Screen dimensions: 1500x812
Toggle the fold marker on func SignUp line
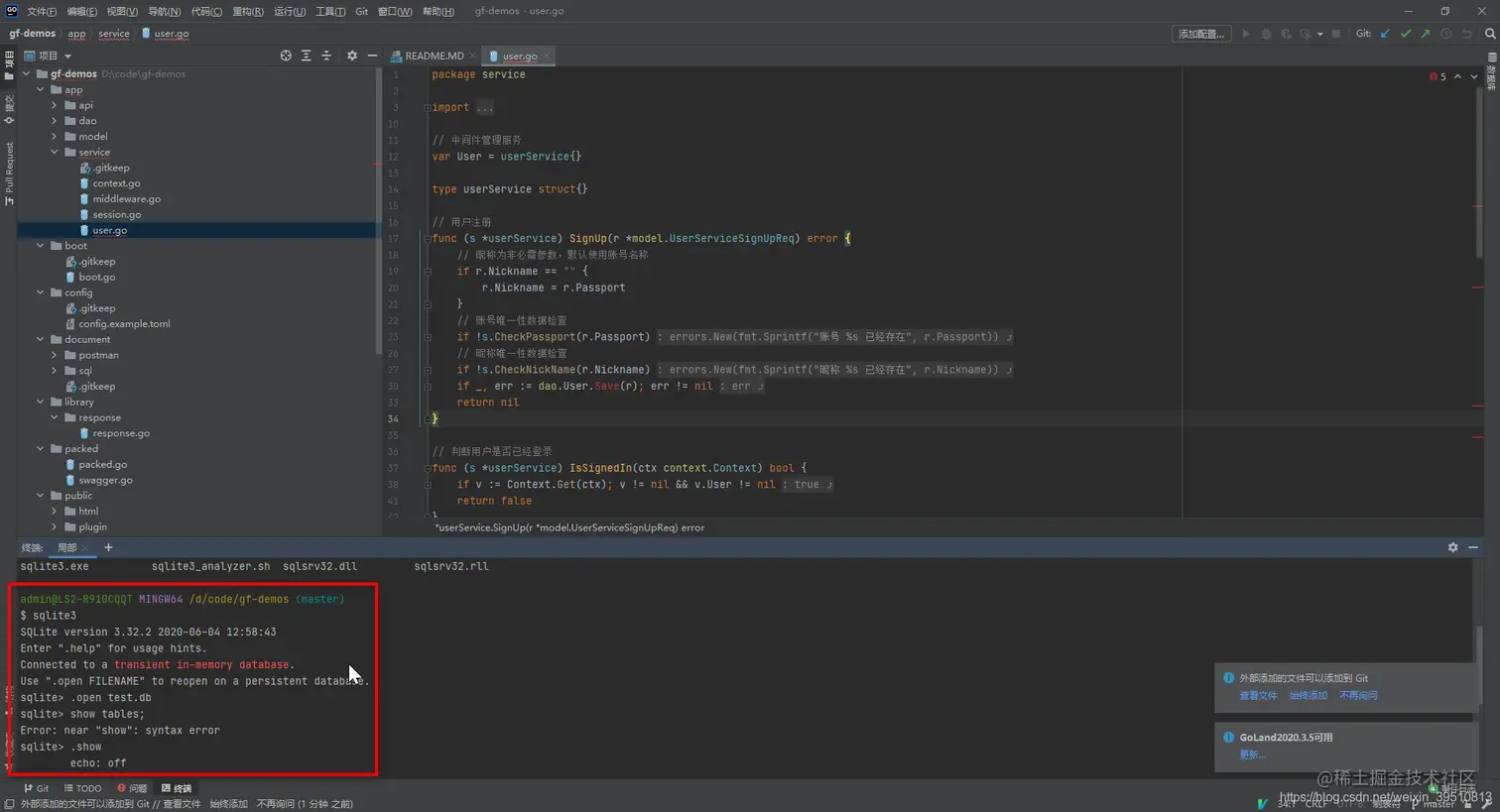[x=428, y=238]
